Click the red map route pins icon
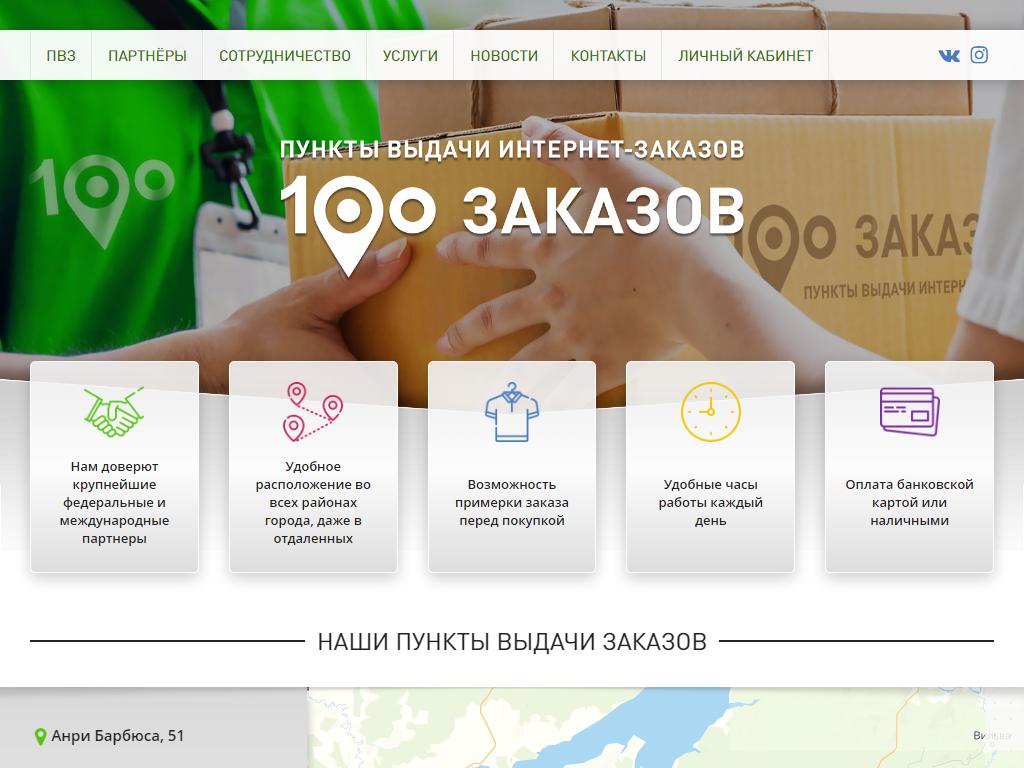 point(312,411)
